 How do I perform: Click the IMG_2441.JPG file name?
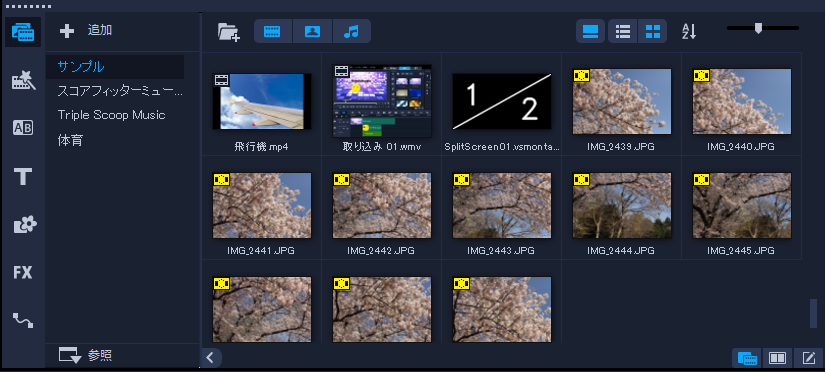pos(261,251)
